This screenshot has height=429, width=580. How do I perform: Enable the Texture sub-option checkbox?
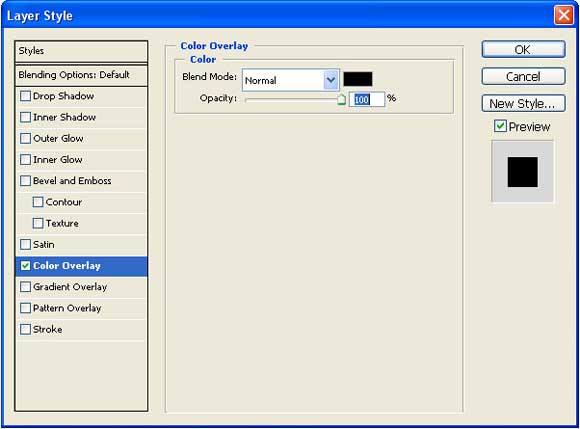tap(38, 223)
